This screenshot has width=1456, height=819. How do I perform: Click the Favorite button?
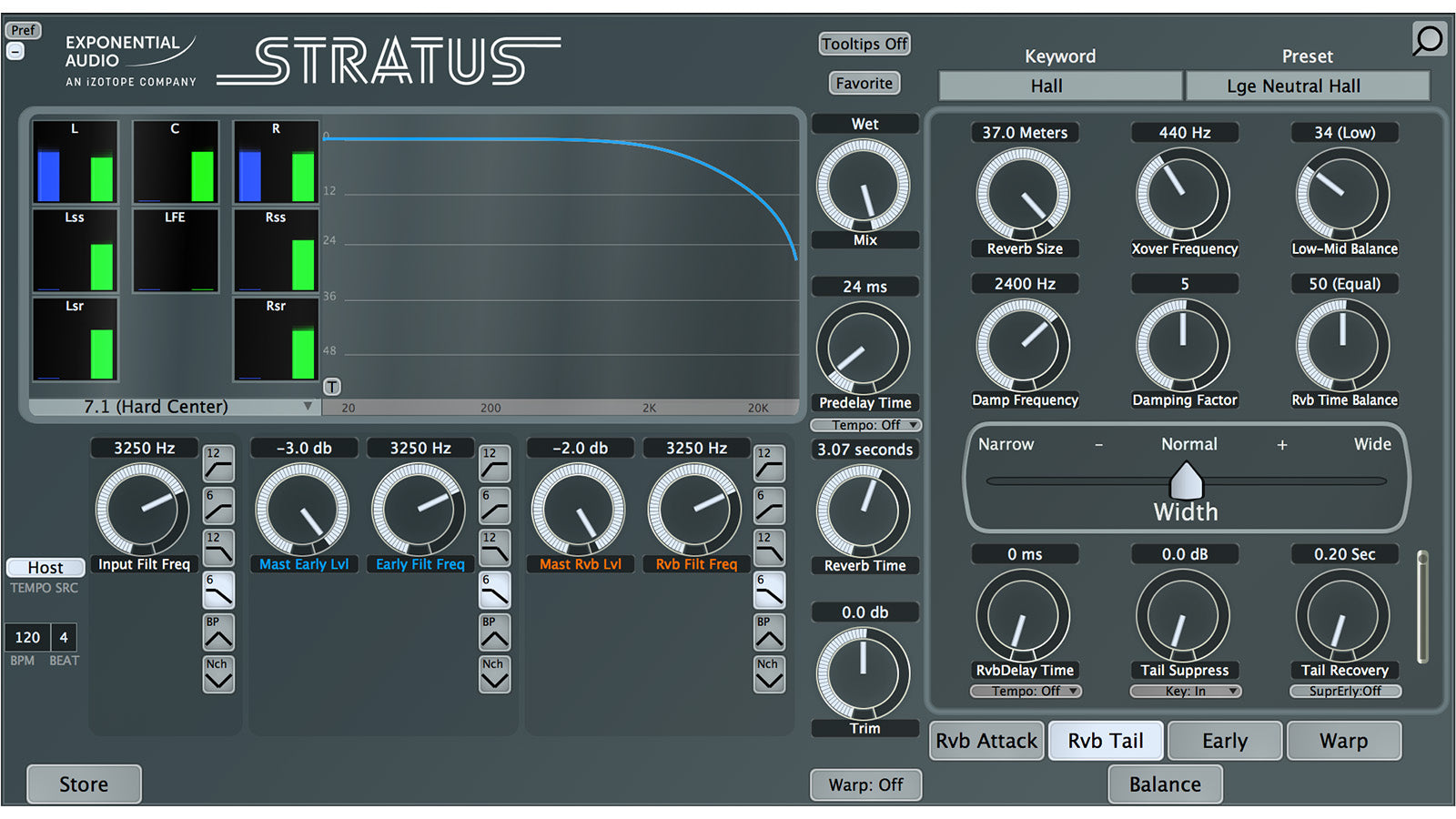(x=864, y=84)
